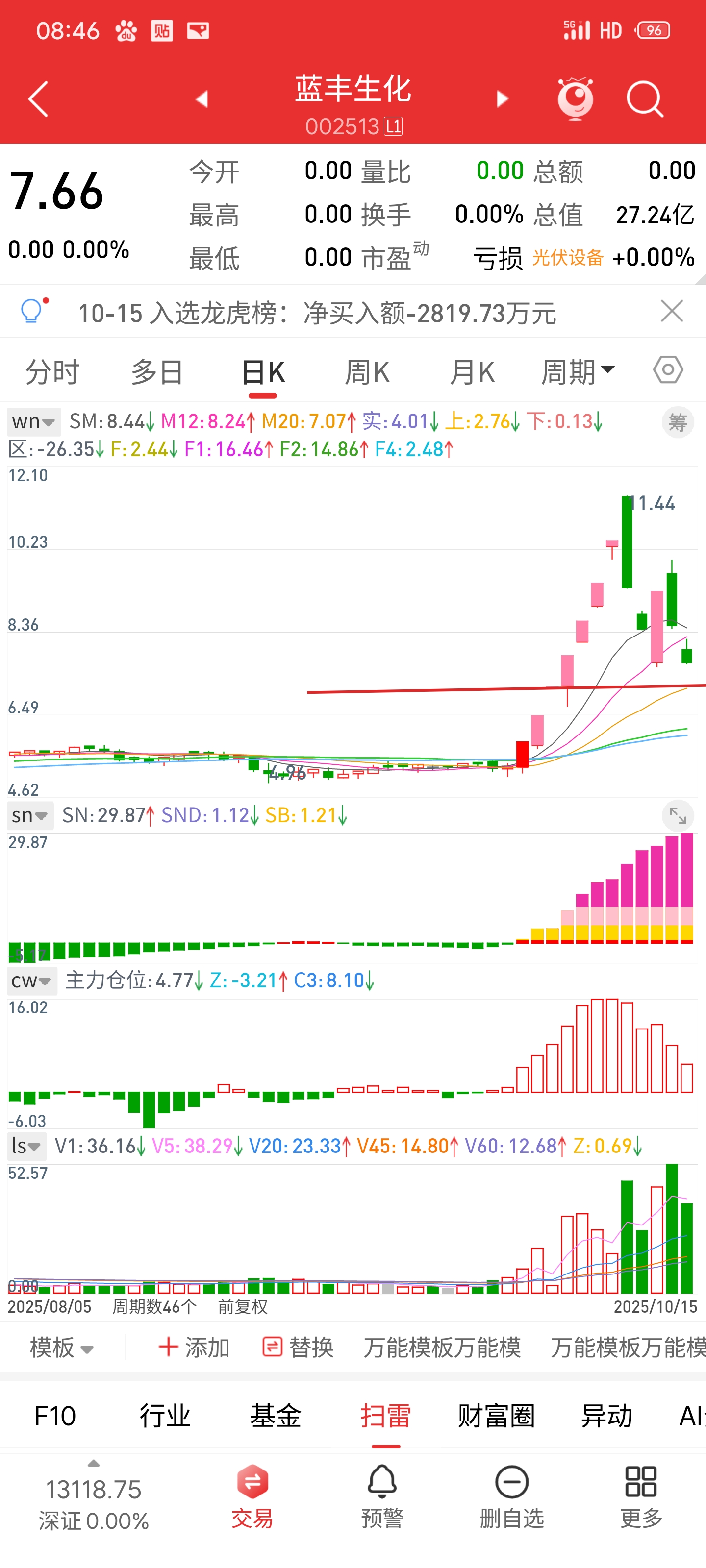Tap the 13118.75 index value

pos(94,1490)
